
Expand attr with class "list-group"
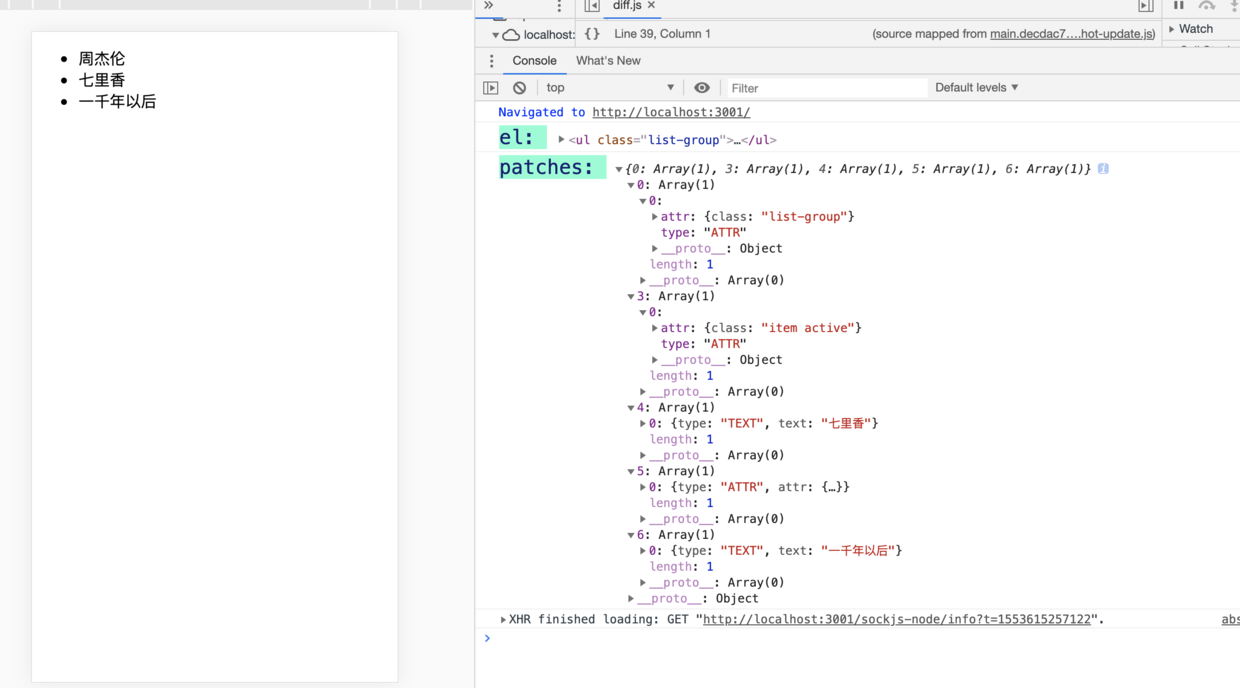(x=655, y=217)
